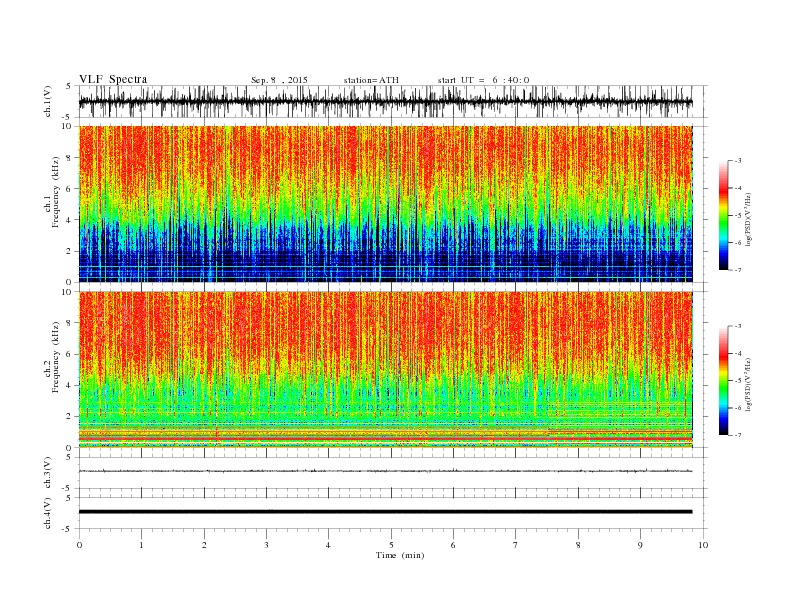Image resolution: width=792 pixels, height=612 pixels.
Task: Click the 'ch.1(V)' waveform axis label
Action: pyautogui.click(x=48, y=101)
